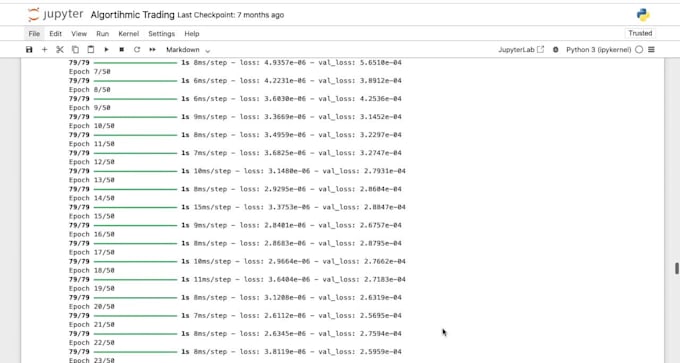Viewport: 680px width, 363px height.
Task: Open the Markdown cell type dropdown
Action: 187,50
